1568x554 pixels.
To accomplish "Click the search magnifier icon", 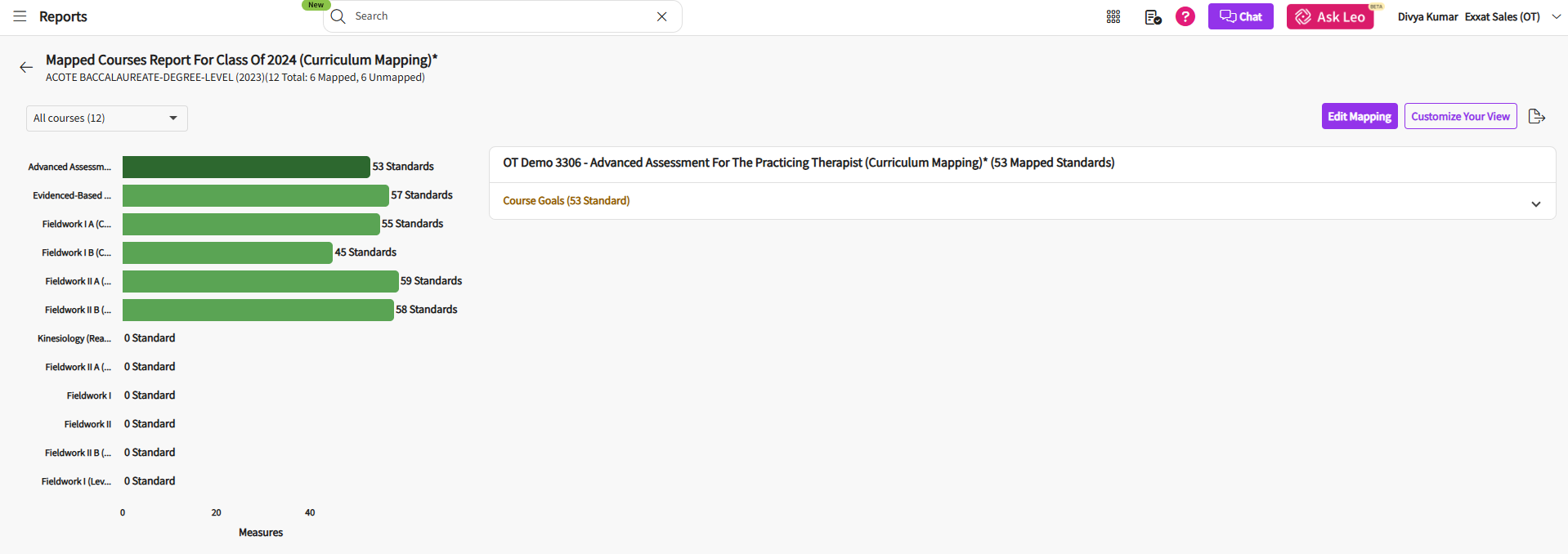I will click(x=338, y=16).
